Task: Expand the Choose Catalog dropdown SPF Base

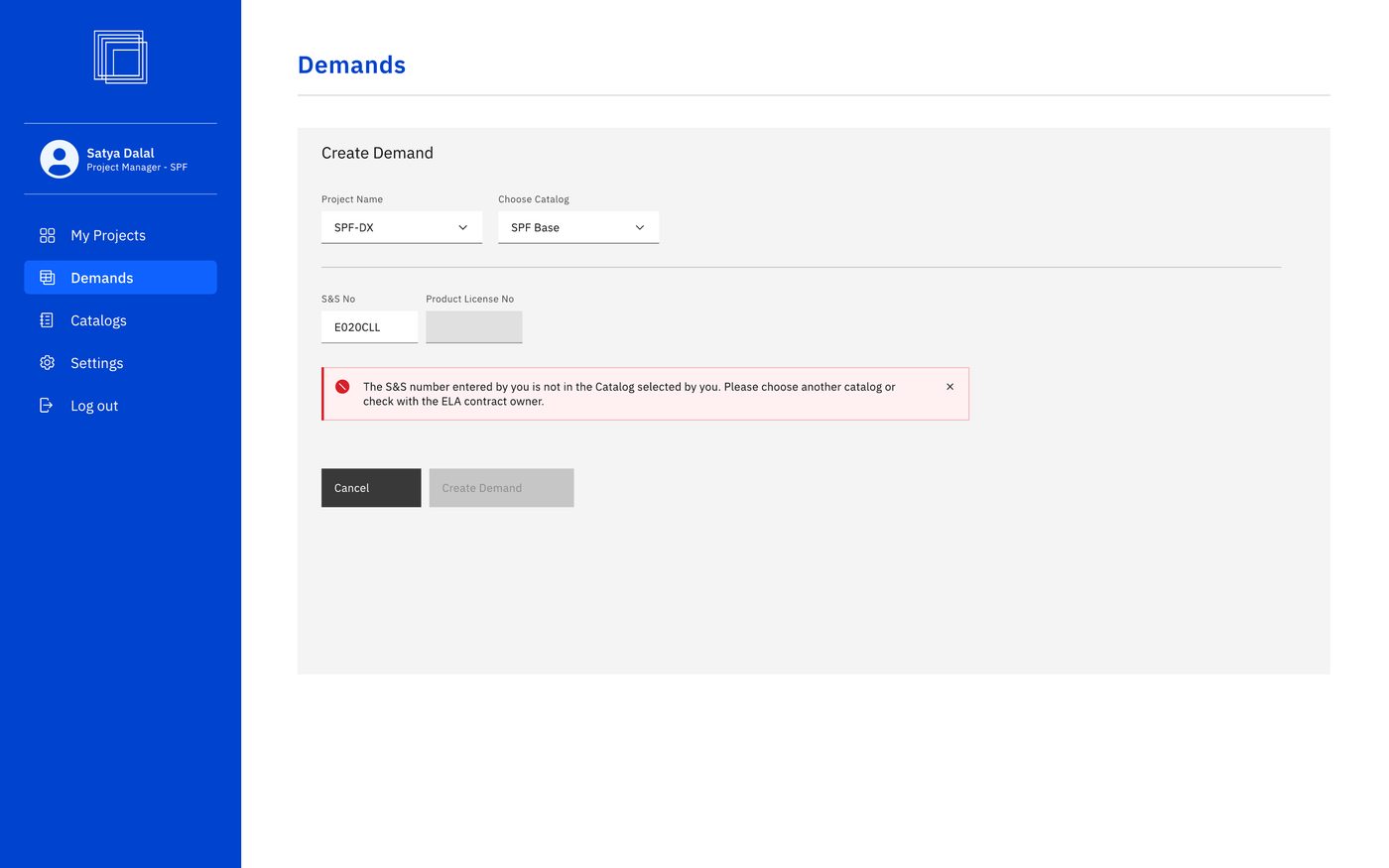Action: click(x=578, y=227)
